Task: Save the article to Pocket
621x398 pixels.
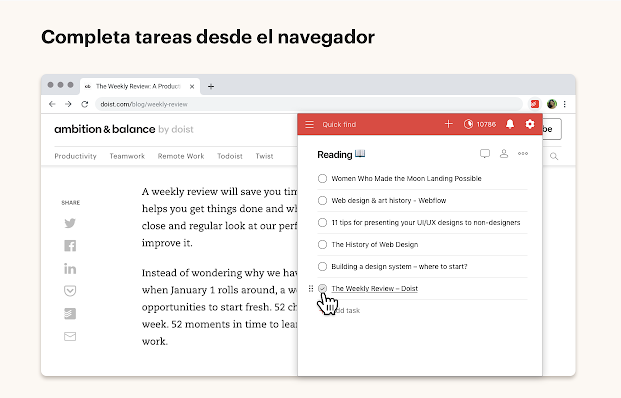Action: 70,291
